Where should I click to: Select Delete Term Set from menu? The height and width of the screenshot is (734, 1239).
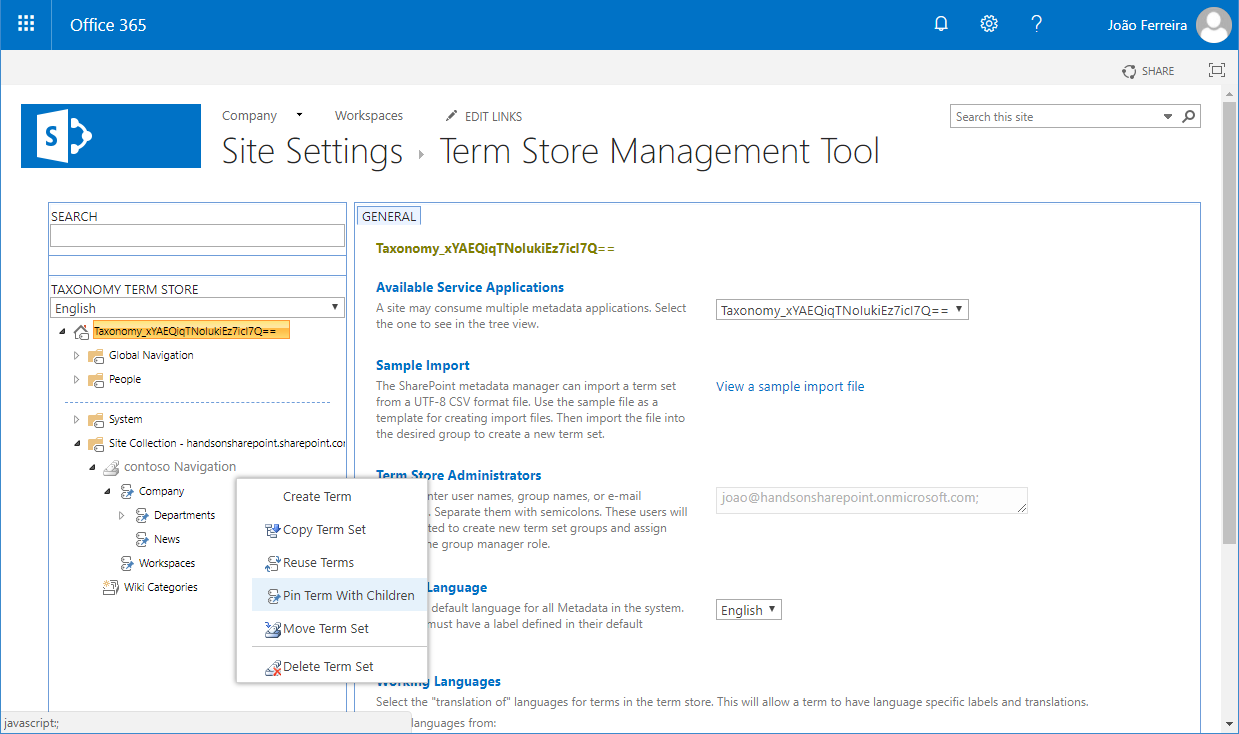pyautogui.click(x=327, y=666)
